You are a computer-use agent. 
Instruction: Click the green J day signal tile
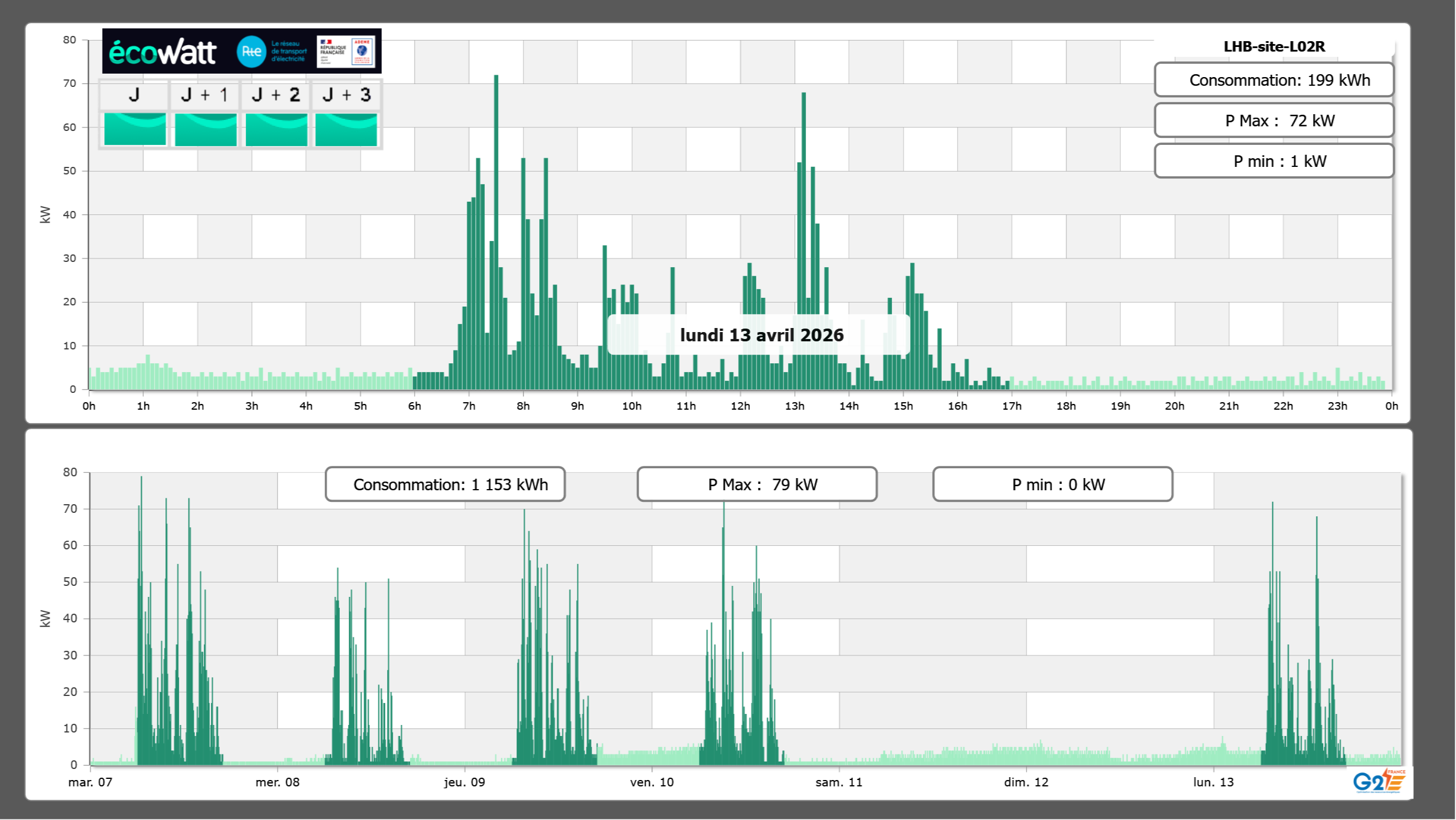(x=135, y=129)
